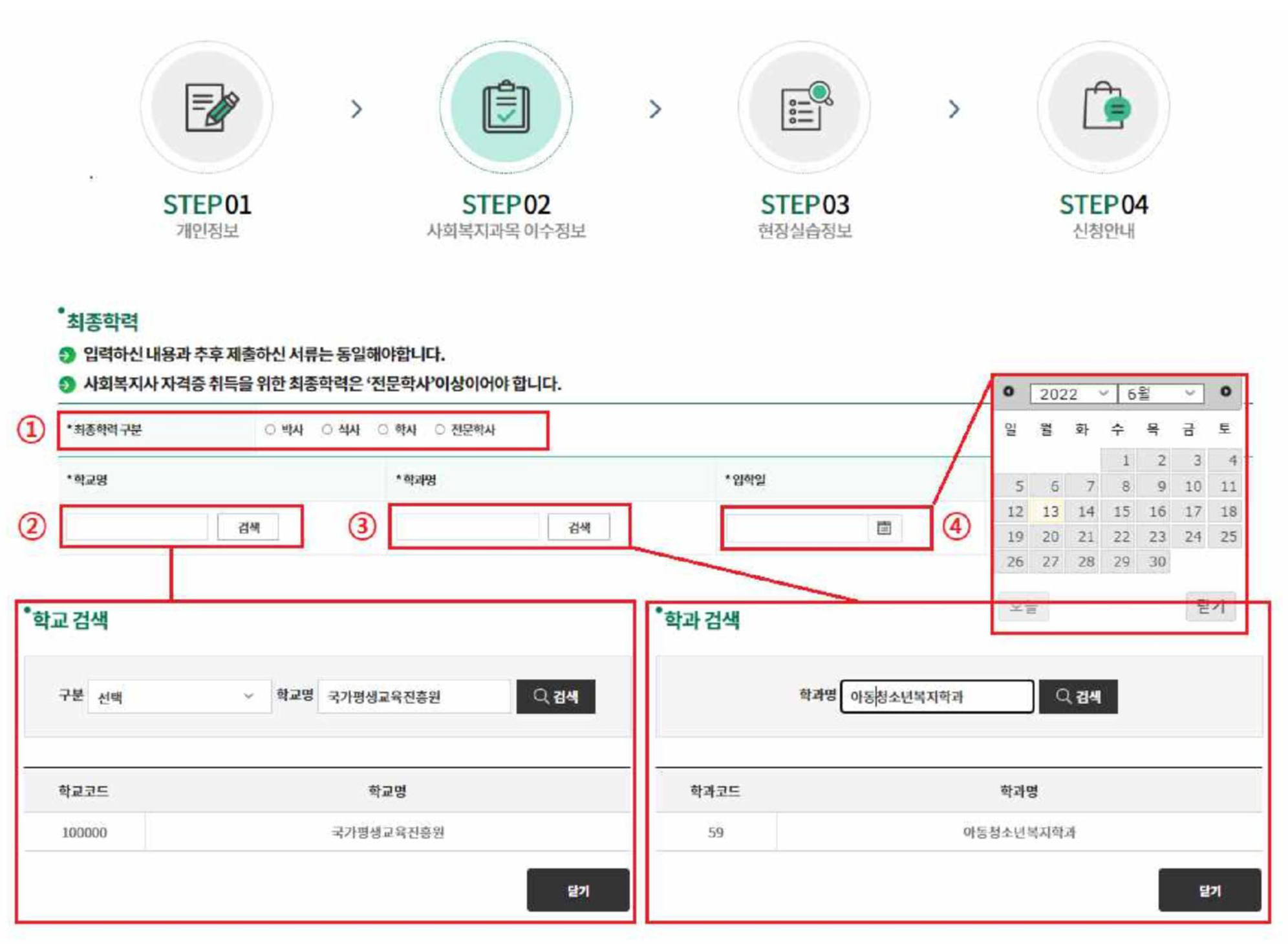The height and width of the screenshot is (944, 1288).
Task: Go to previous month in calendar
Action: tap(1008, 392)
